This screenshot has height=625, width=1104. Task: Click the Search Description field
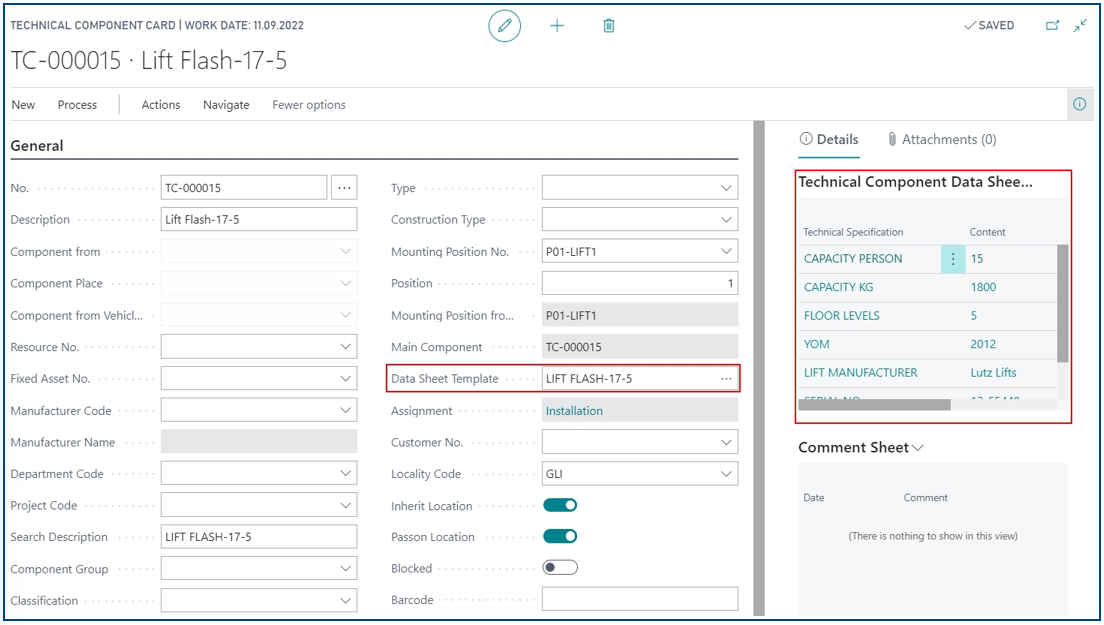coord(258,537)
